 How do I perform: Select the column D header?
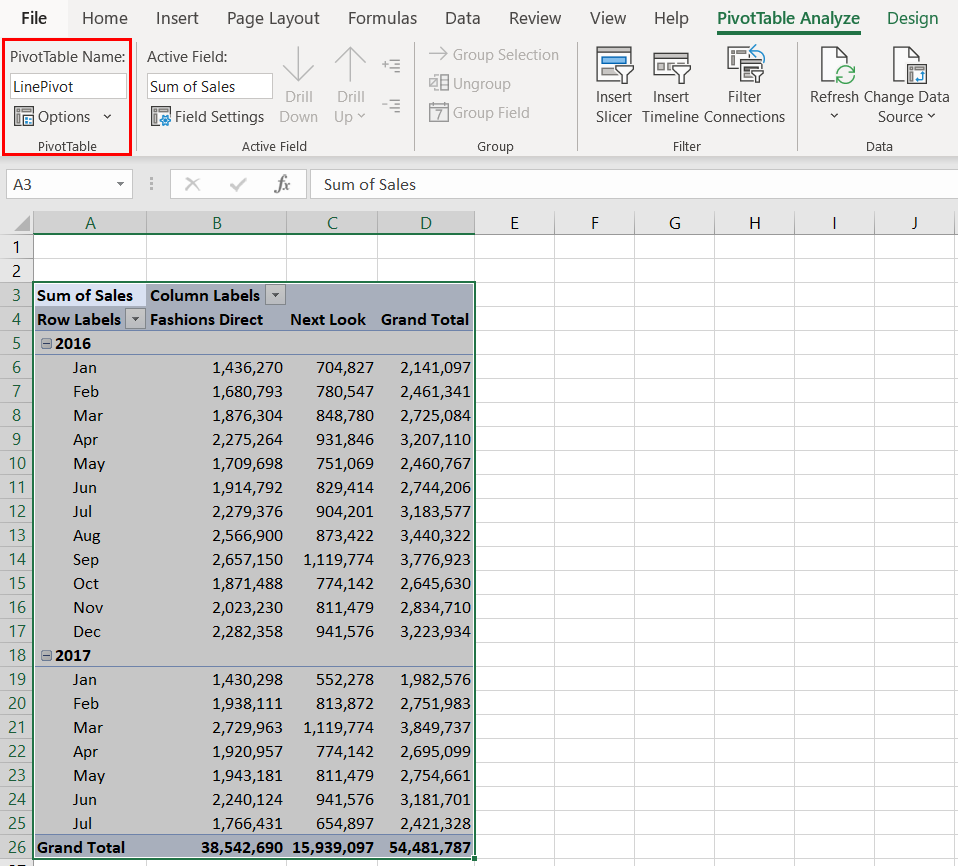point(425,223)
